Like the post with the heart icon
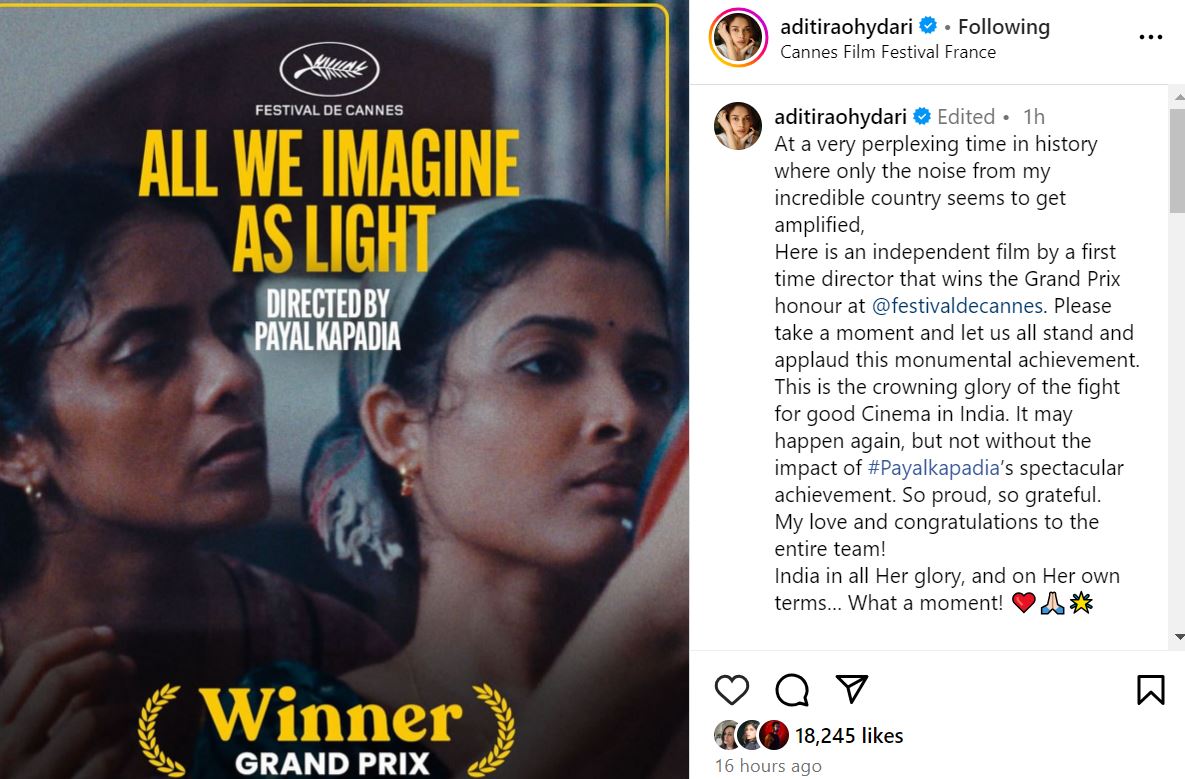The width and height of the screenshot is (1185, 779). click(732, 689)
